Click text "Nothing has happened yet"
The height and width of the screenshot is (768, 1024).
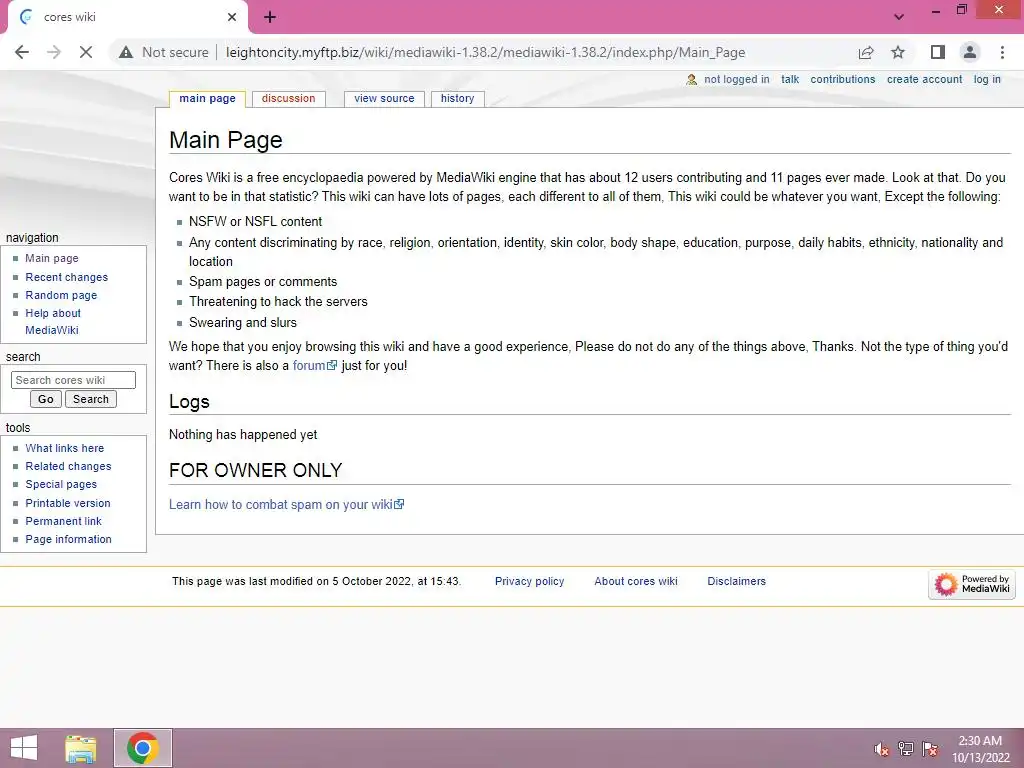pos(243,435)
